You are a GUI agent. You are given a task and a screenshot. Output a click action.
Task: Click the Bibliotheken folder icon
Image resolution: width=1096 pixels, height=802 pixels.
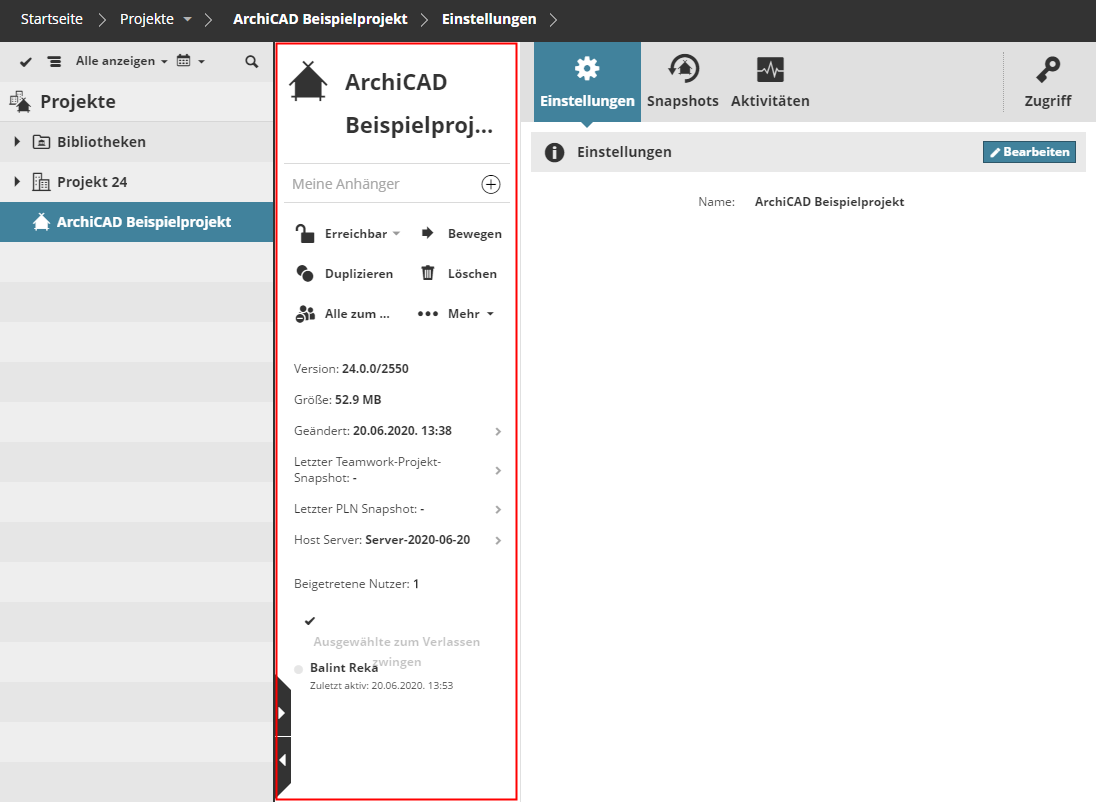click(41, 142)
